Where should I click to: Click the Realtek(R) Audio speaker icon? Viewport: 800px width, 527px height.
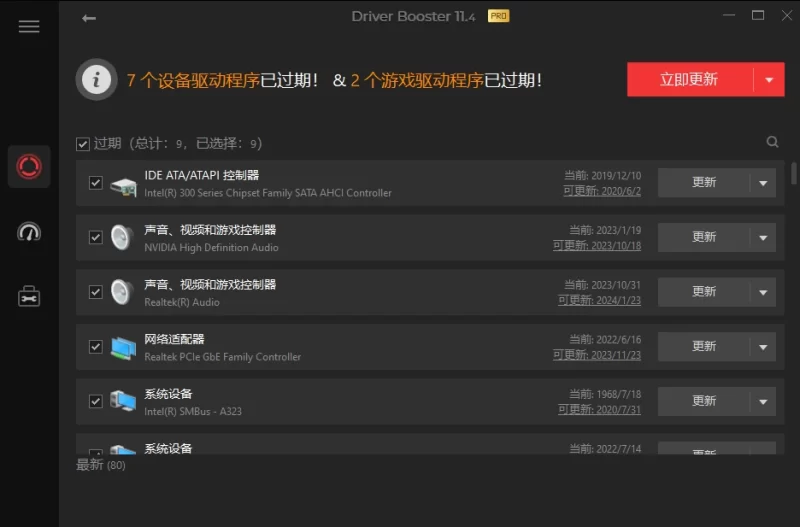click(x=122, y=292)
